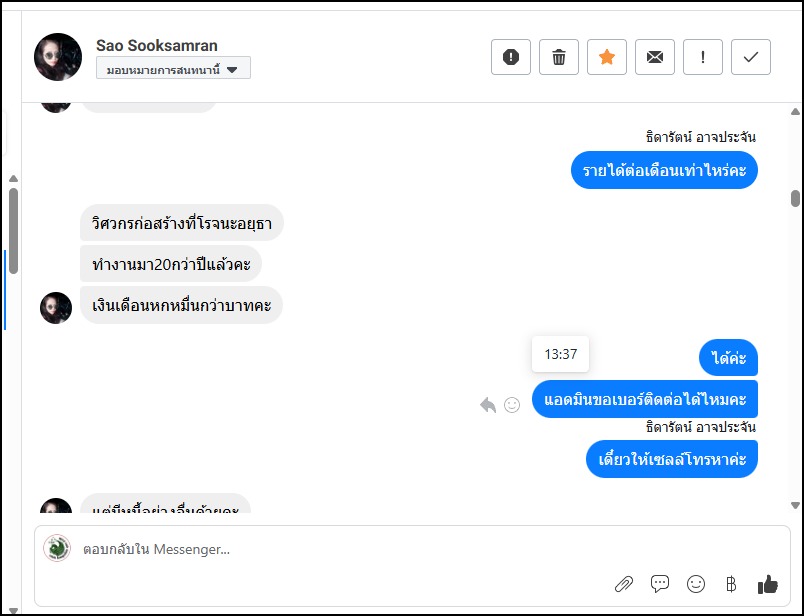This screenshot has width=804, height=616.
Task: Click the spam report icon button
Action: (511, 57)
